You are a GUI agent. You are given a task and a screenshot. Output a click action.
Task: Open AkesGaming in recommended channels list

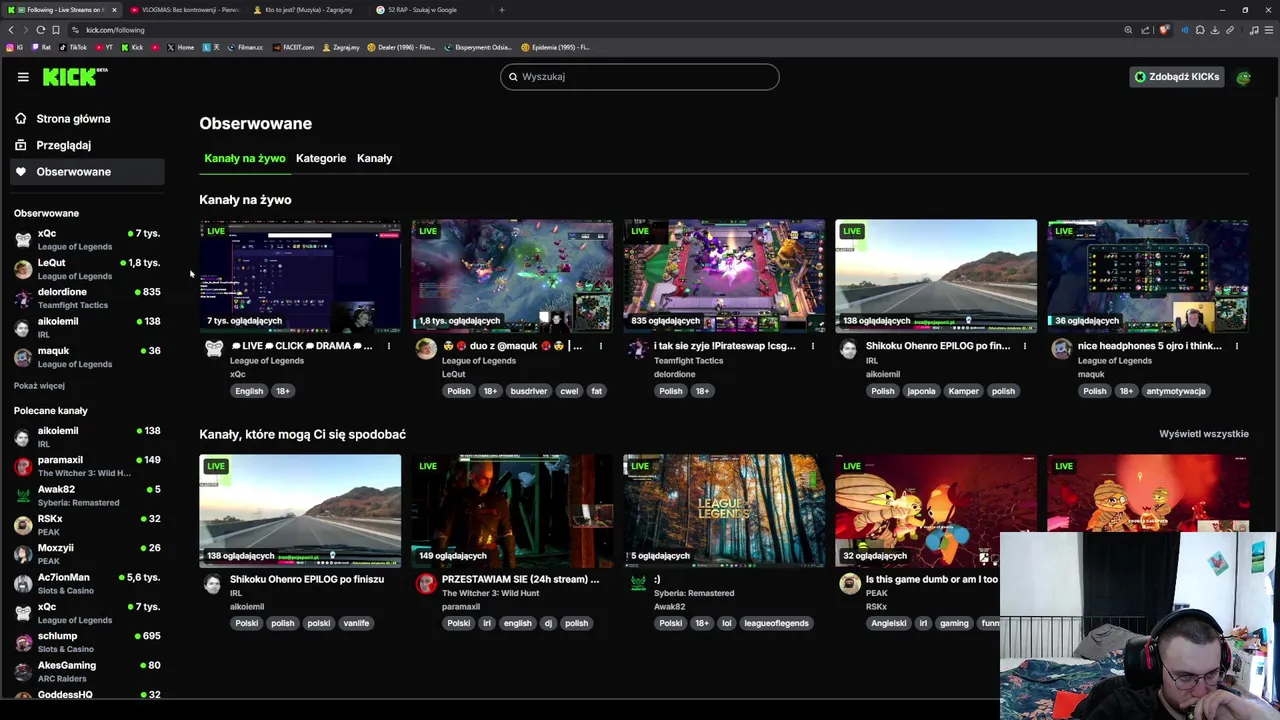point(87,671)
